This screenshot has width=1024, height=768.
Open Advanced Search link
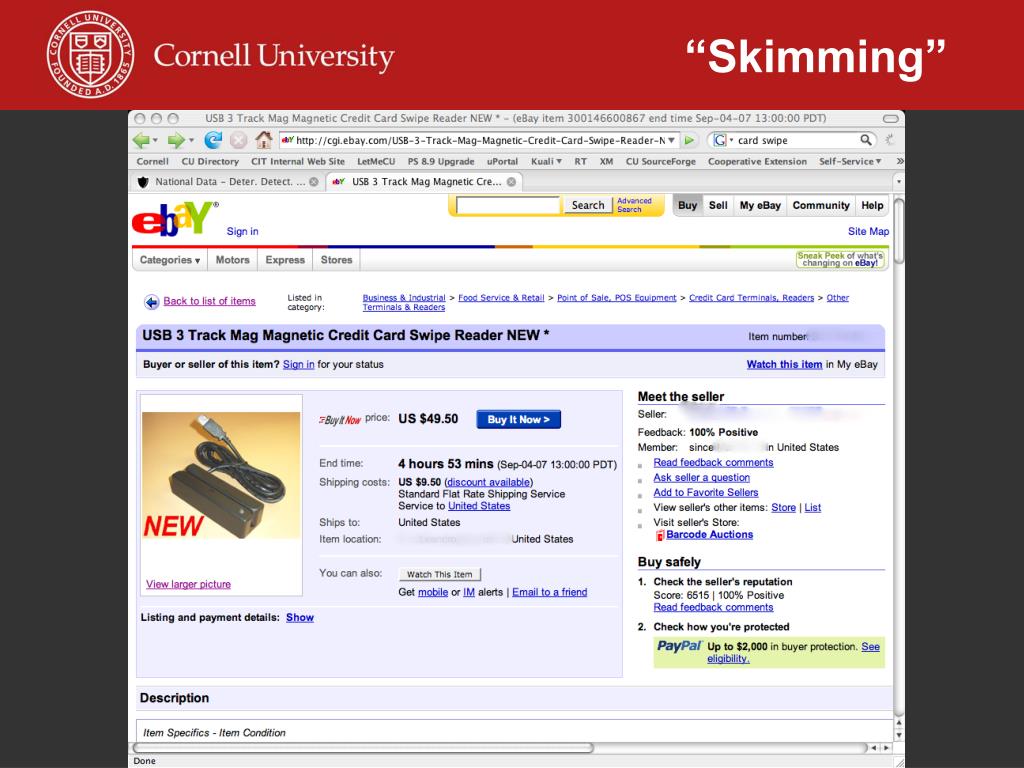point(634,205)
